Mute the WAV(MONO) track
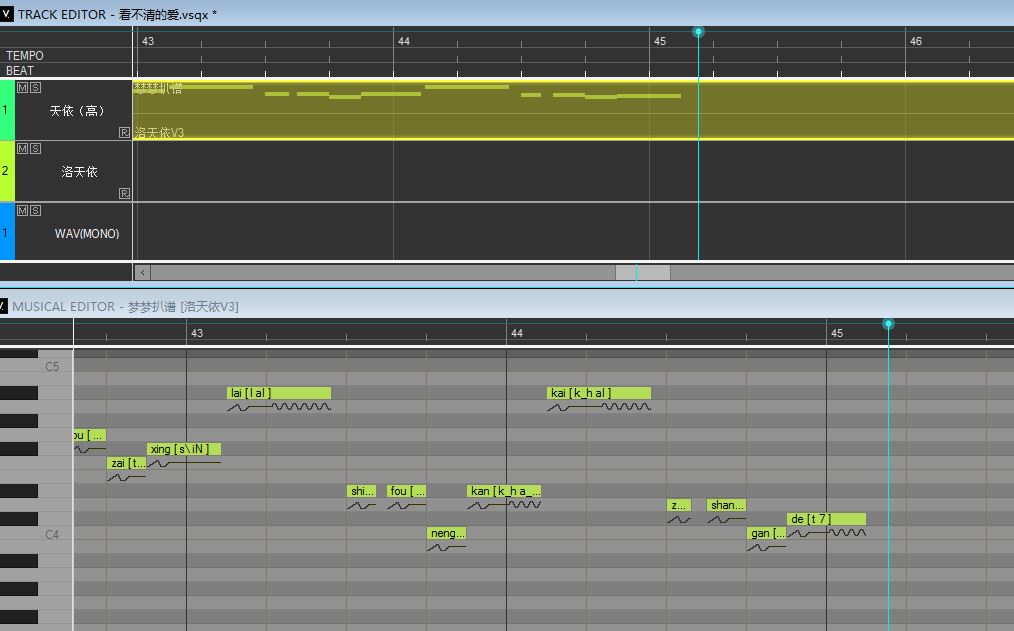The height and width of the screenshot is (631, 1014). (x=22, y=210)
